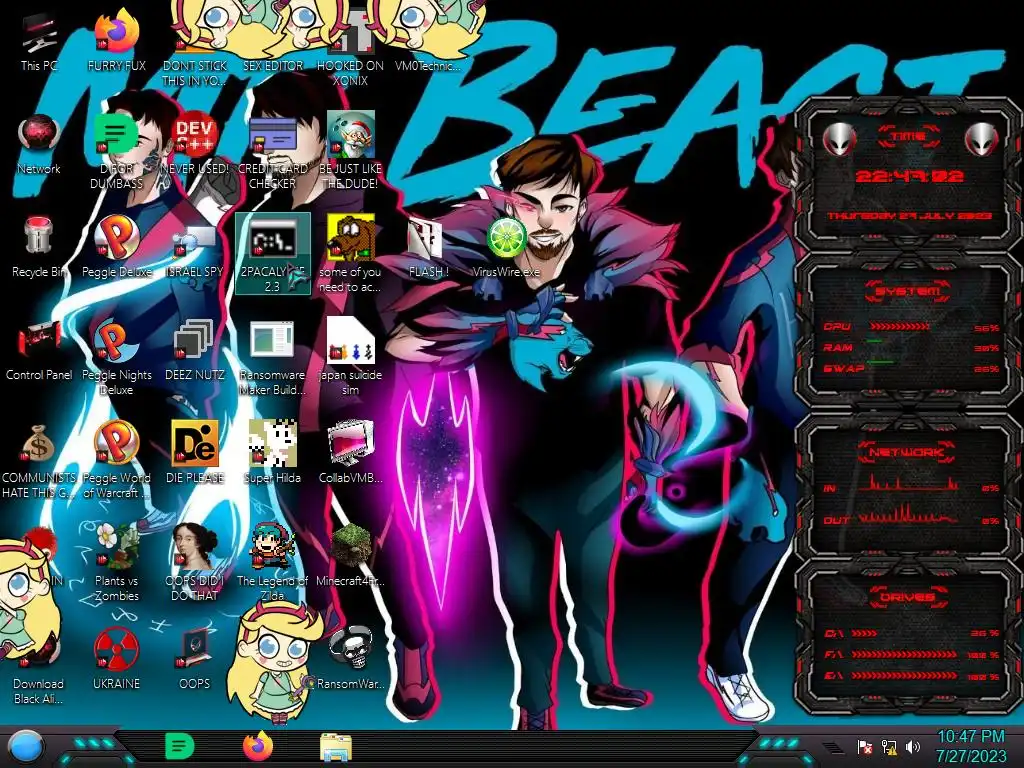Image resolution: width=1024 pixels, height=768 pixels.
Task: Click the E:\ drive entry in the widget
Action: pyautogui.click(x=912, y=675)
